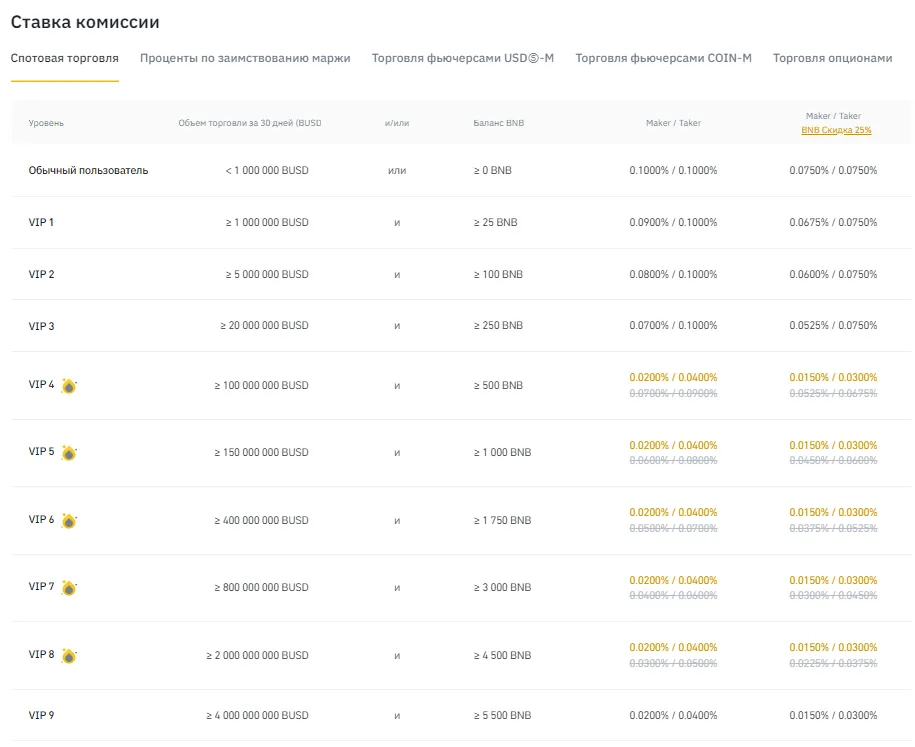Click the VIP 9 row label
The width and height of the screenshot is (915, 747).
click(x=43, y=715)
